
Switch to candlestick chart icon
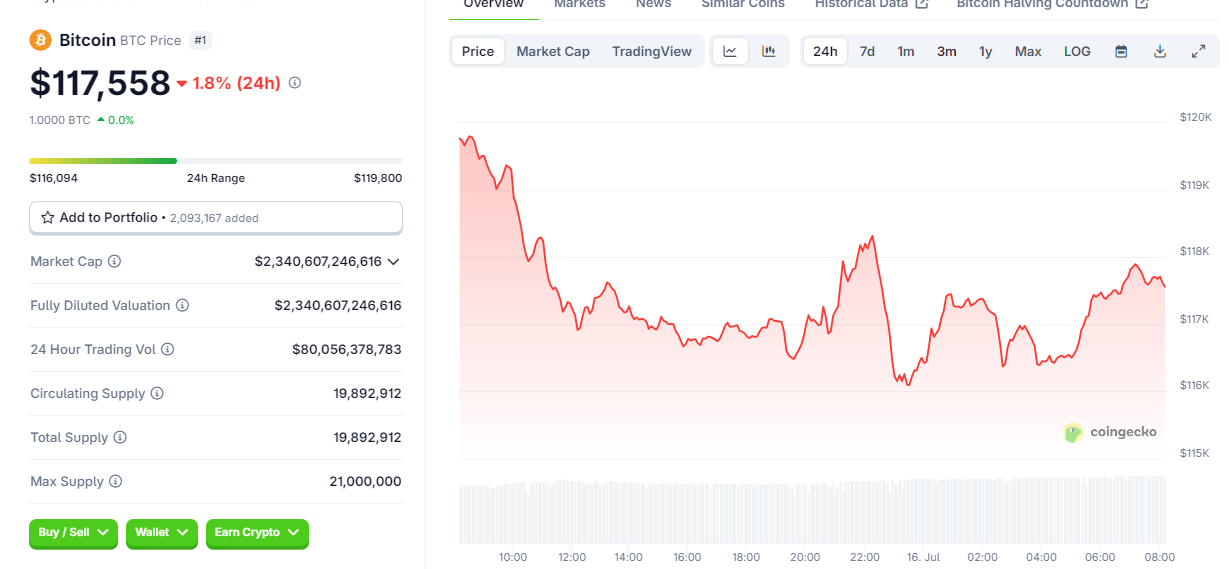coord(769,51)
